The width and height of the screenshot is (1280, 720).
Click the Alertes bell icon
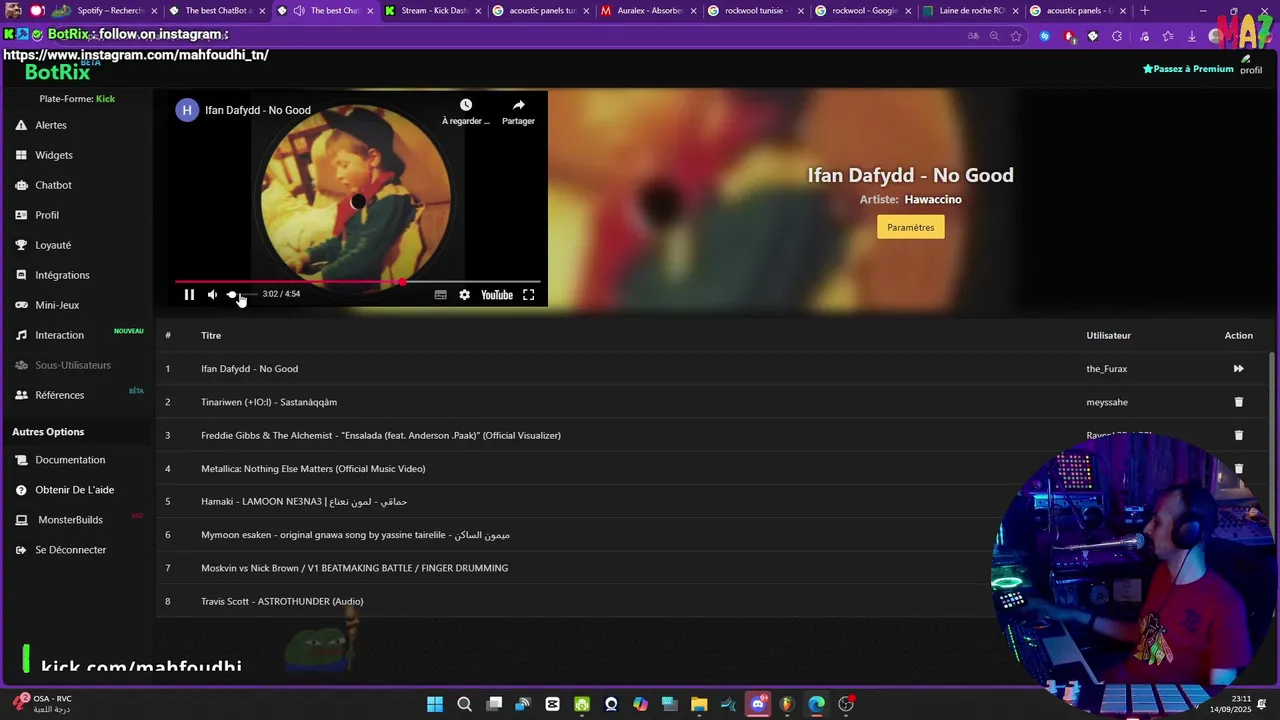coord(21,125)
